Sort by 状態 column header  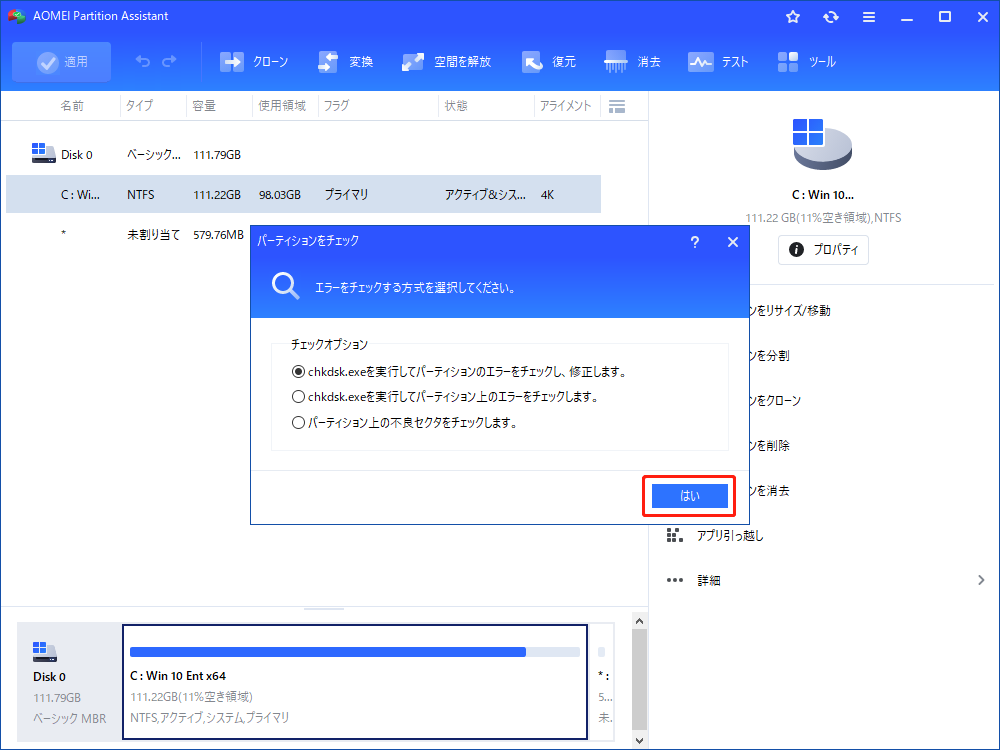[x=456, y=106]
